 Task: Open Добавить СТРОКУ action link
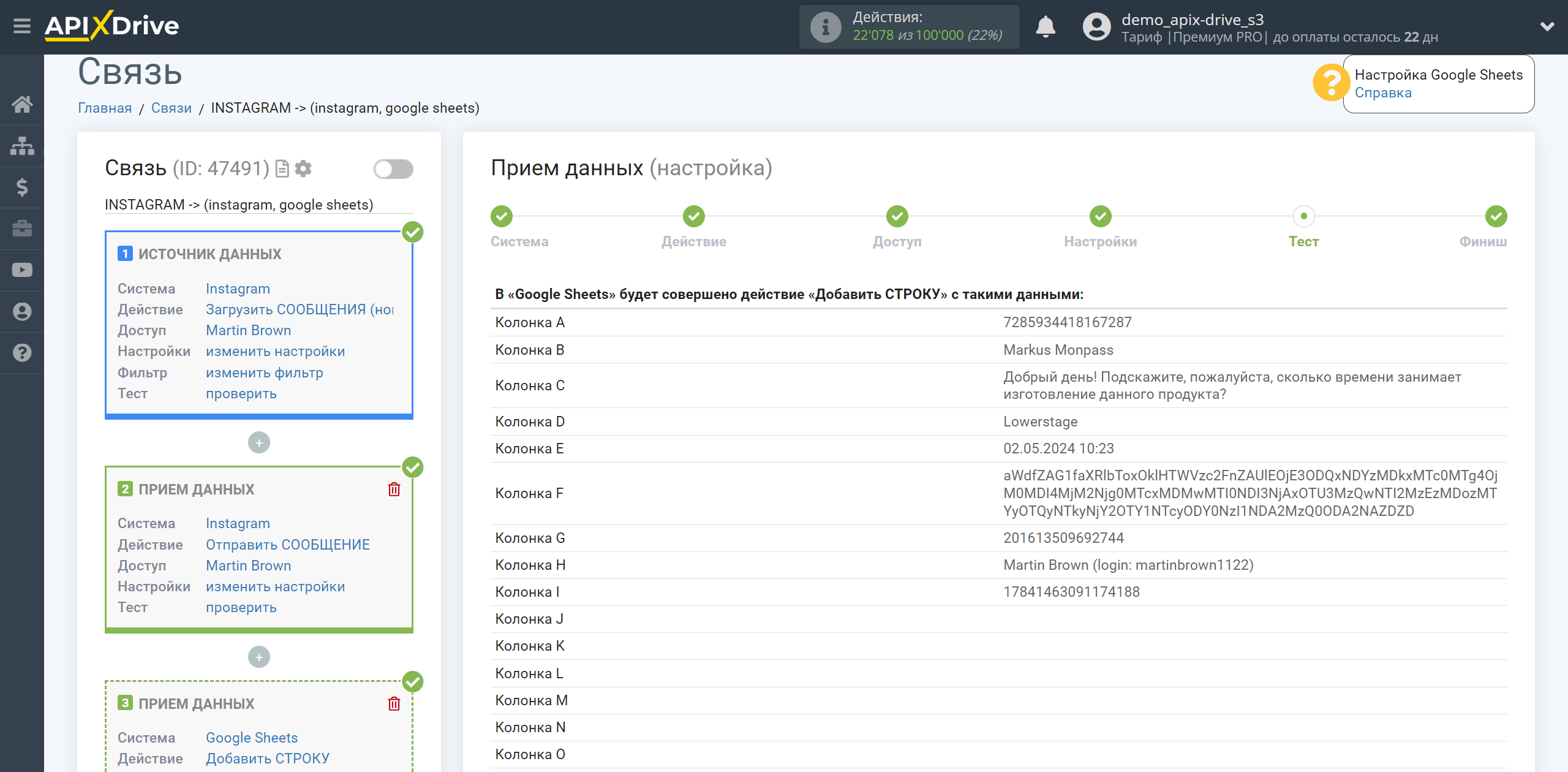pyautogui.click(x=267, y=759)
